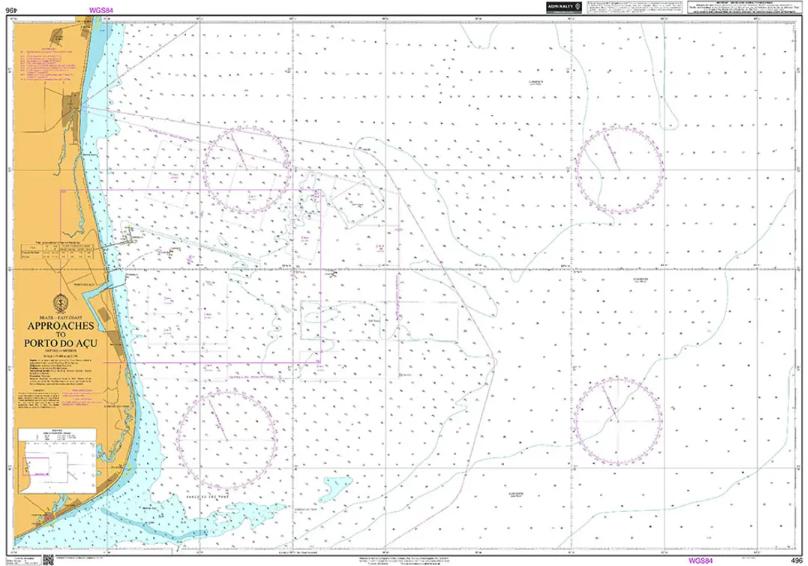Open the inset location map on land
The height and width of the screenshot is (566, 808).
(57, 461)
